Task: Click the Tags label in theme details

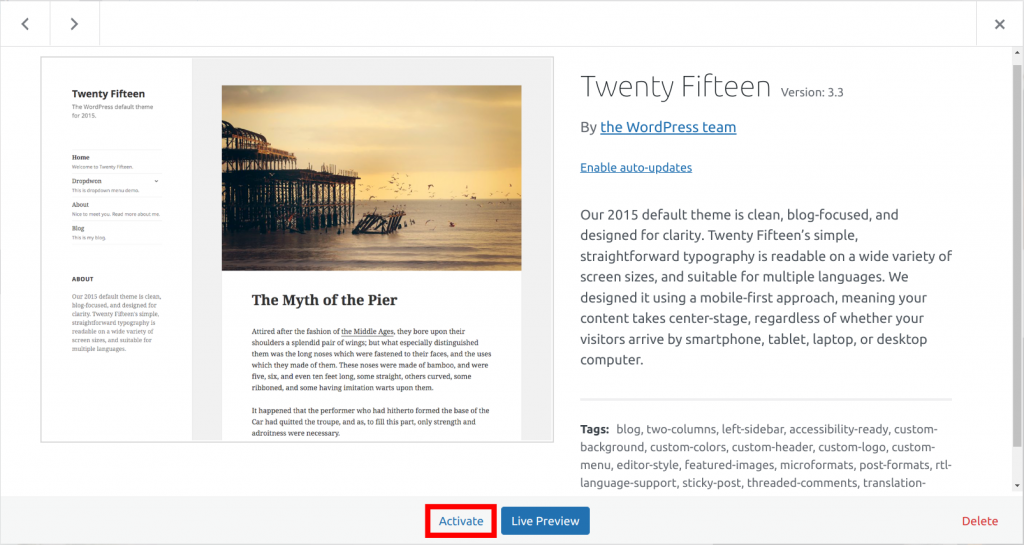Action: 594,429
